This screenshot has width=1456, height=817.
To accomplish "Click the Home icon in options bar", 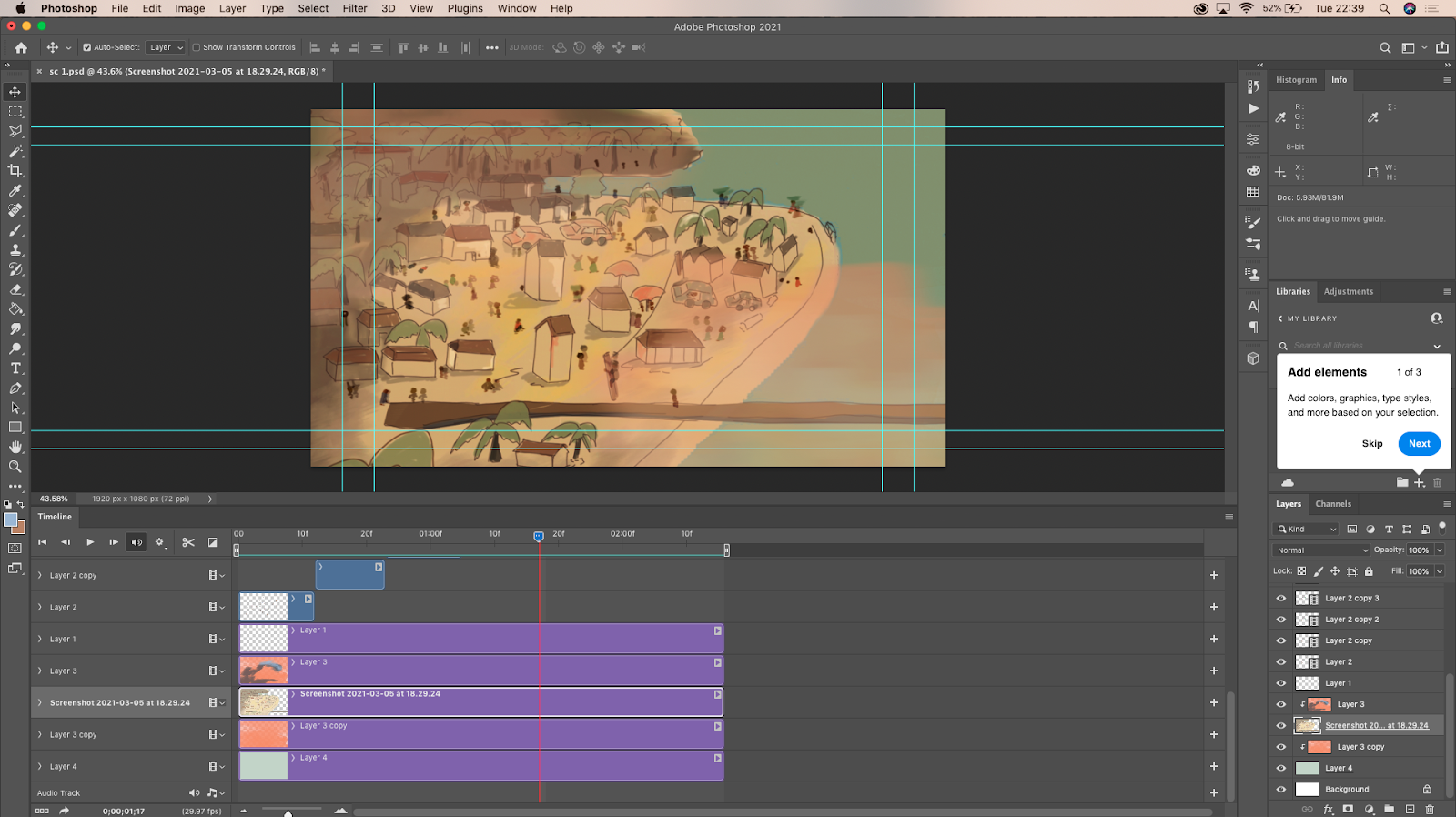I will tap(21, 47).
